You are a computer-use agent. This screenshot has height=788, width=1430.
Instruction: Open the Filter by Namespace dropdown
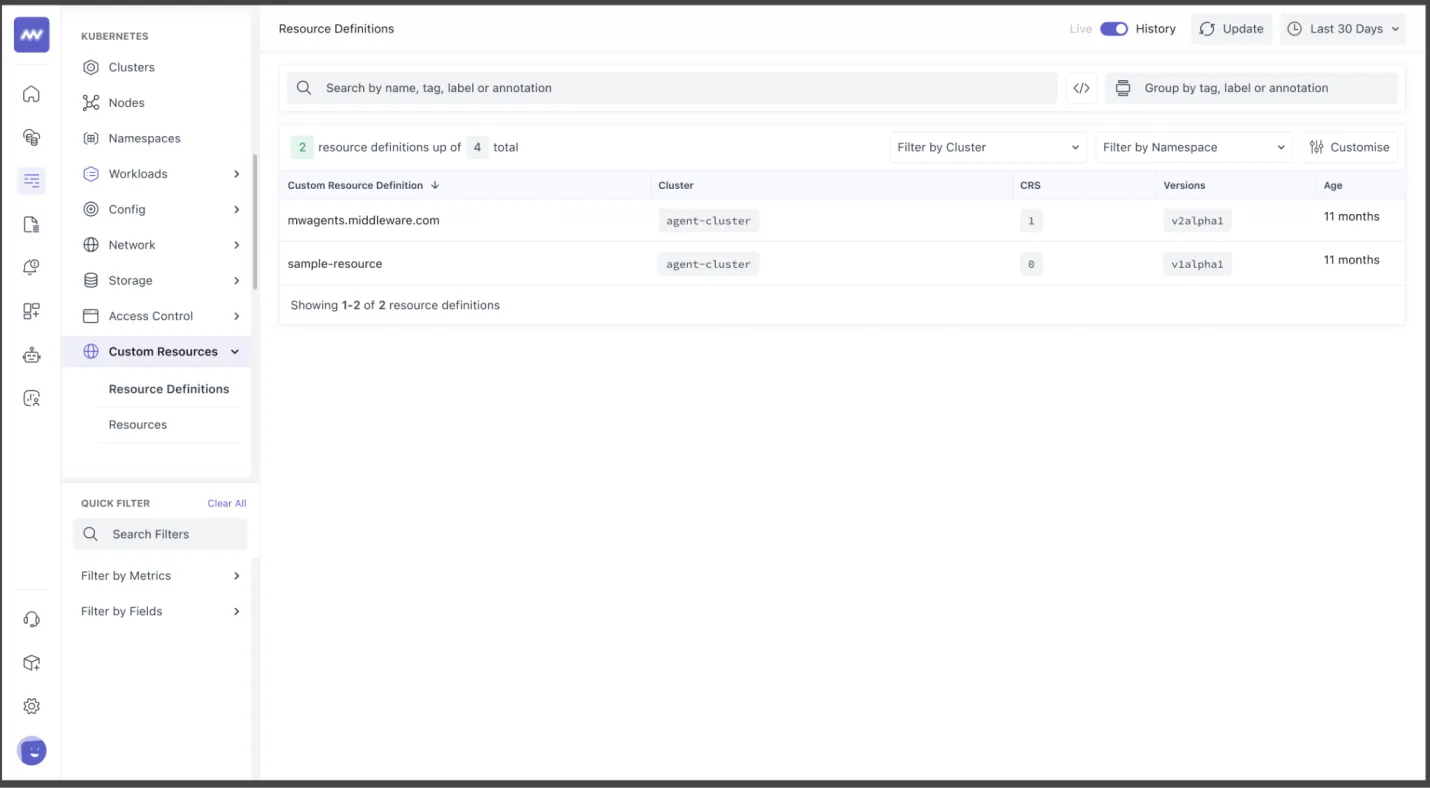pos(1194,147)
